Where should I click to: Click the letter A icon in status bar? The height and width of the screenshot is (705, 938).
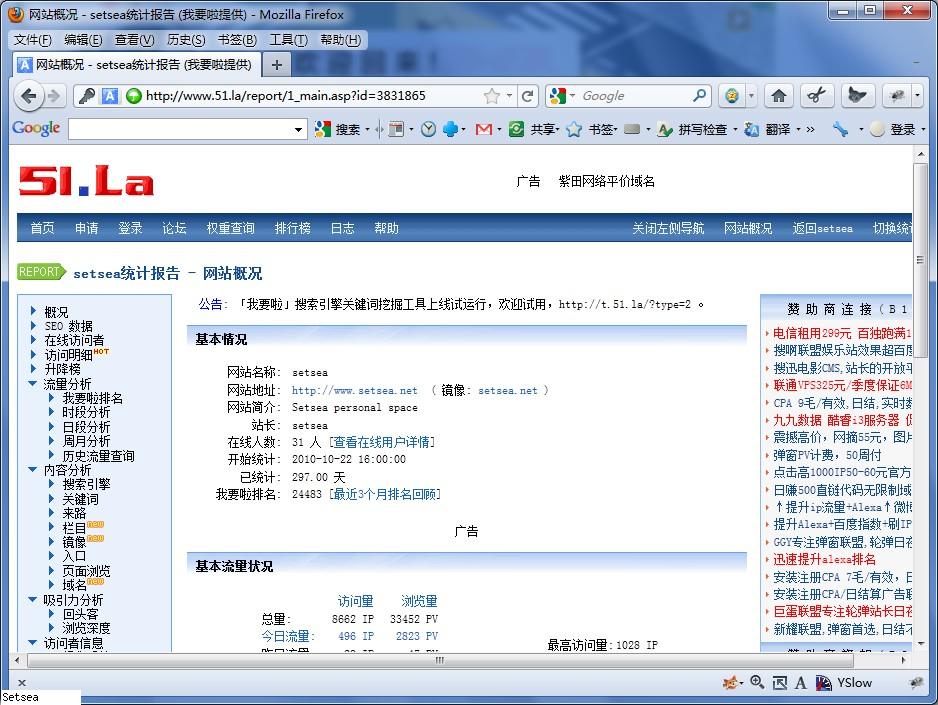(800, 682)
